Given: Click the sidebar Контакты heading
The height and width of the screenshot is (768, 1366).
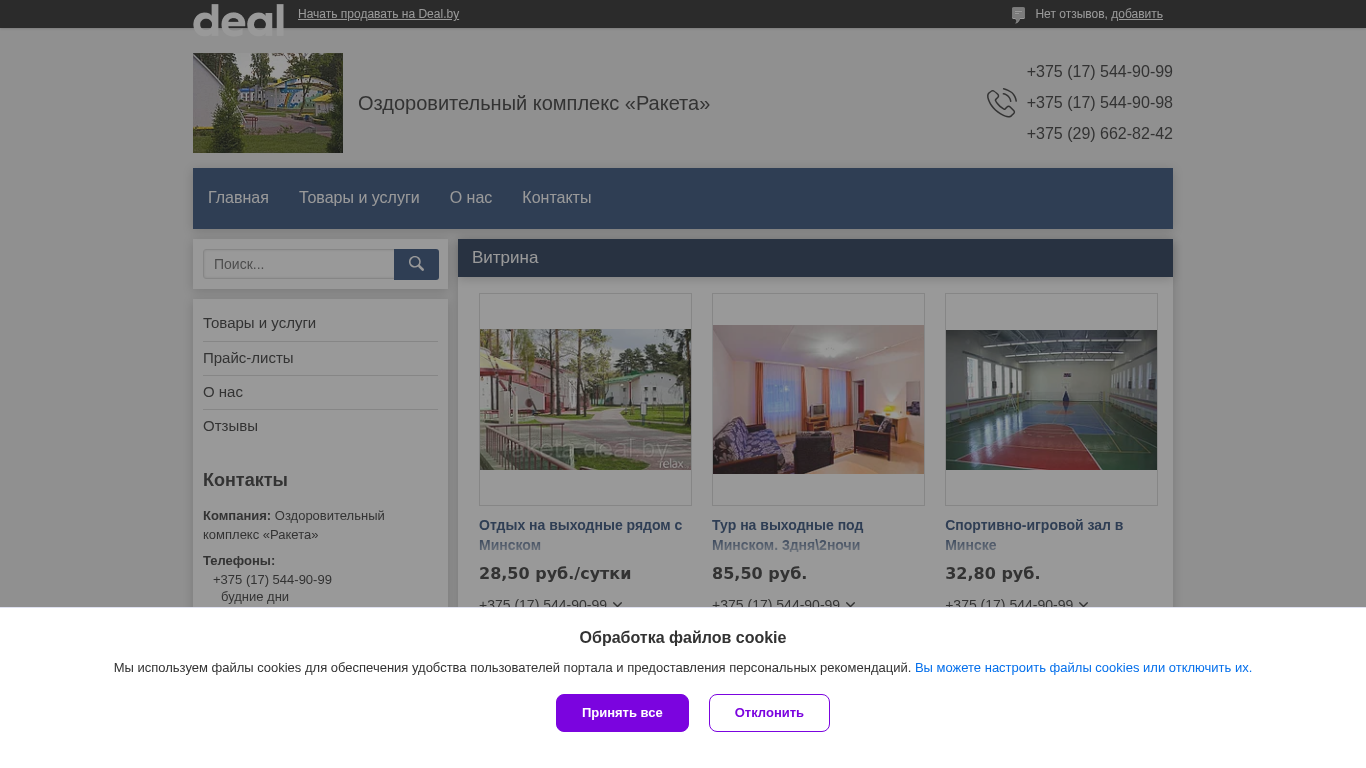Looking at the screenshot, I should (245, 480).
